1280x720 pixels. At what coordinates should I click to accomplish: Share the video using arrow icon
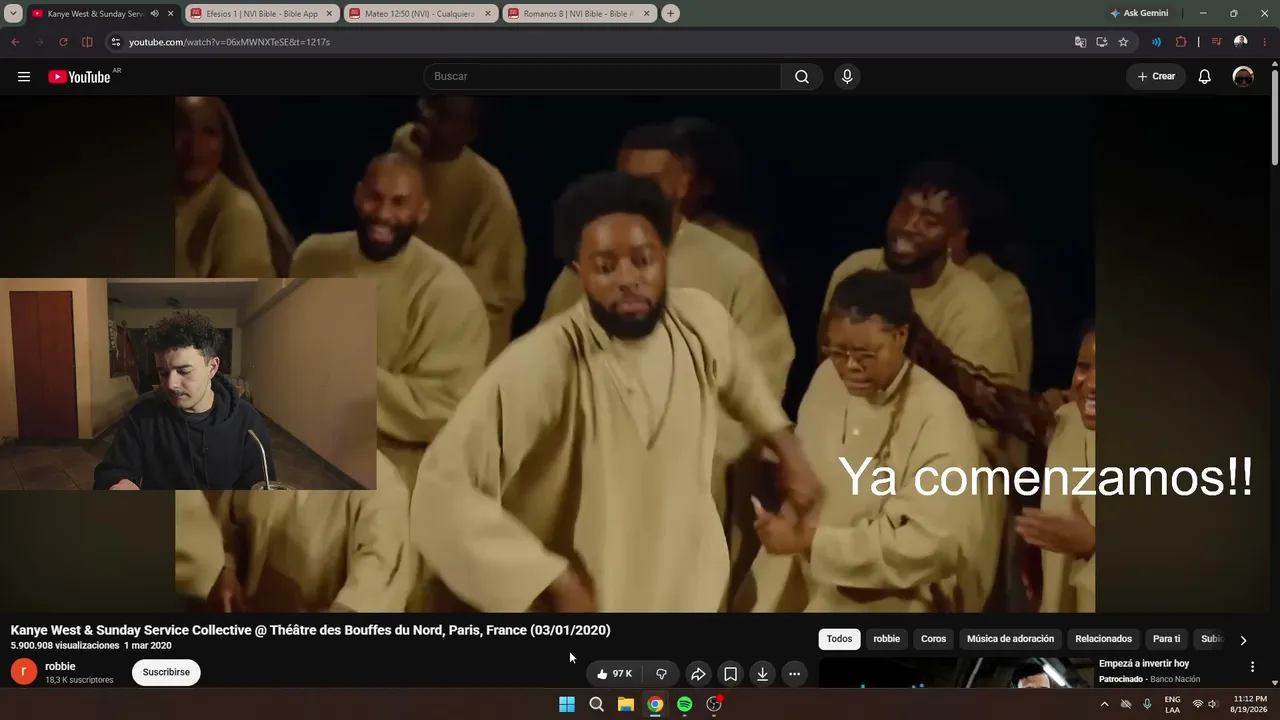[698, 674]
